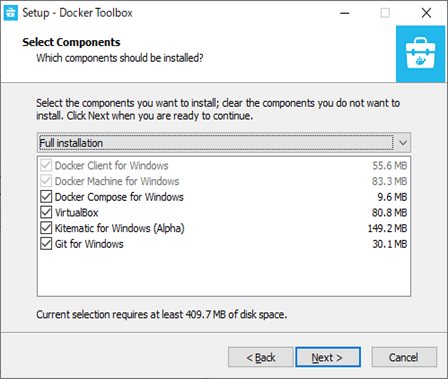Toggle the Docker Client for Windows checkbox
448x379 pixels.
pos(46,165)
